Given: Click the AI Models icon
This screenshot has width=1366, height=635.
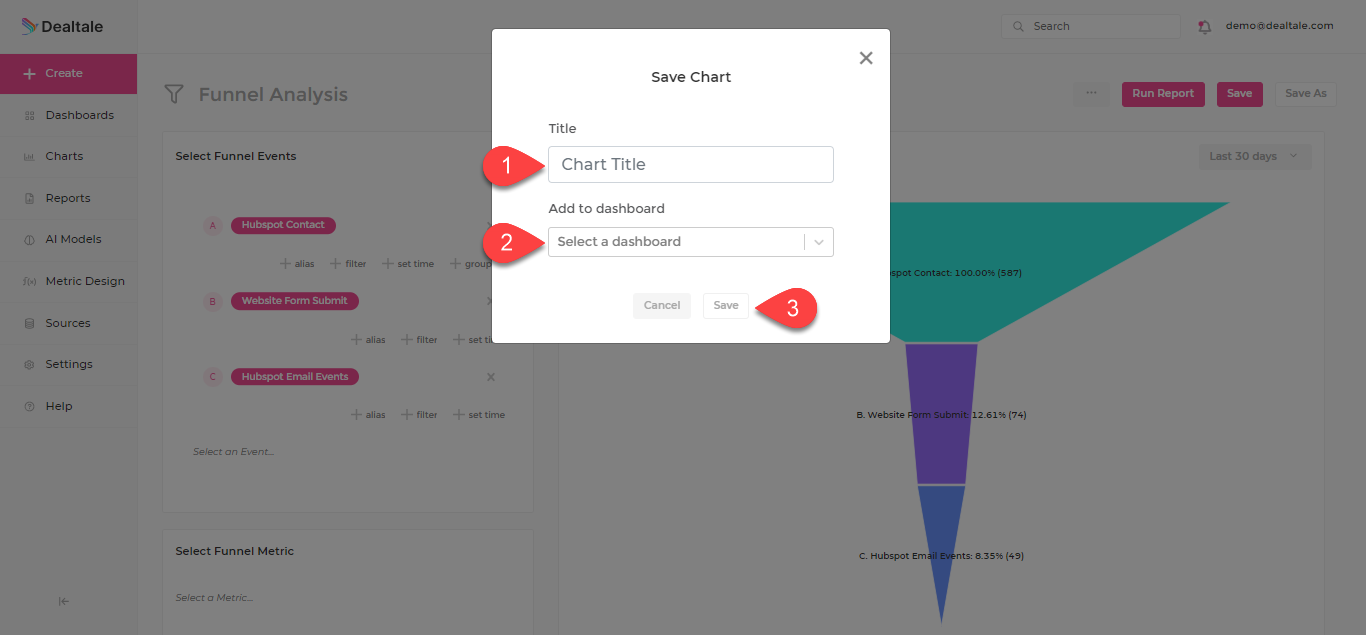Looking at the screenshot, I should (29, 240).
